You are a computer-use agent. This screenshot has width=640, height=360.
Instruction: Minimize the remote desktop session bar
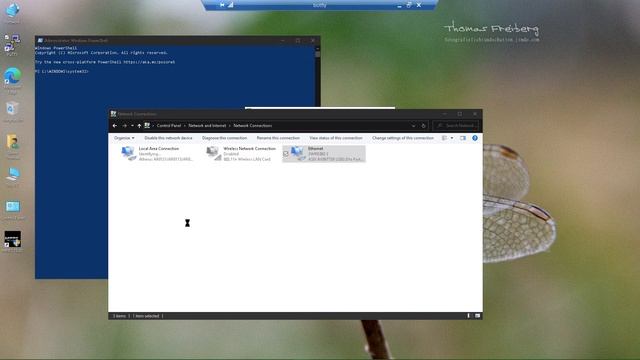tap(399, 5)
